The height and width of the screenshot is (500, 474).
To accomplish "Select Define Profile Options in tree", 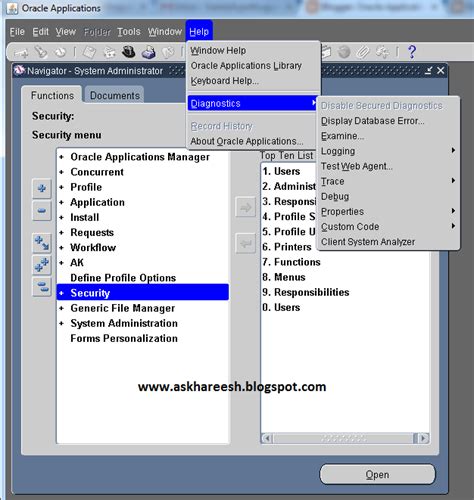I will (123, 278).
